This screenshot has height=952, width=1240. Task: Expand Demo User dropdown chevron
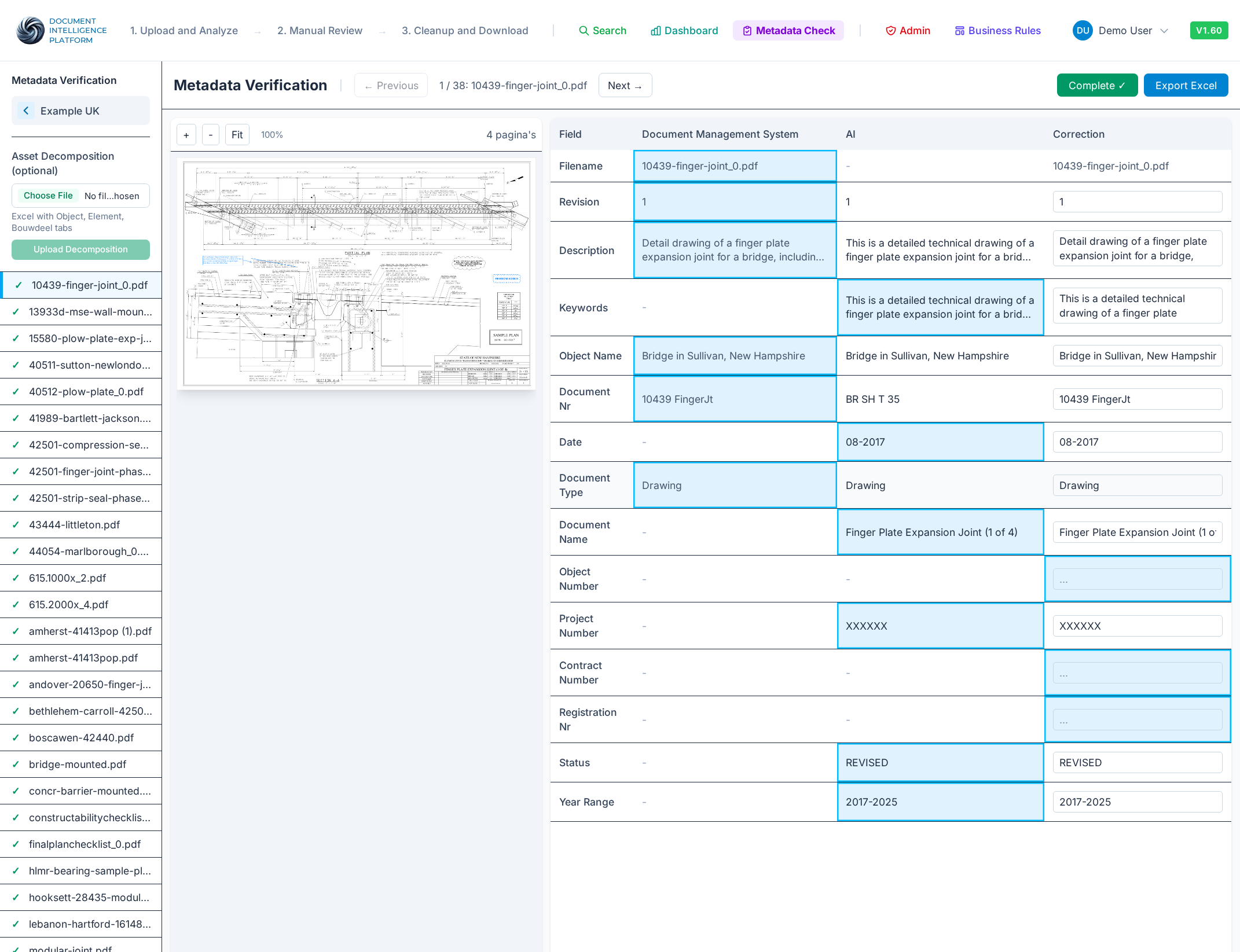1164,31
